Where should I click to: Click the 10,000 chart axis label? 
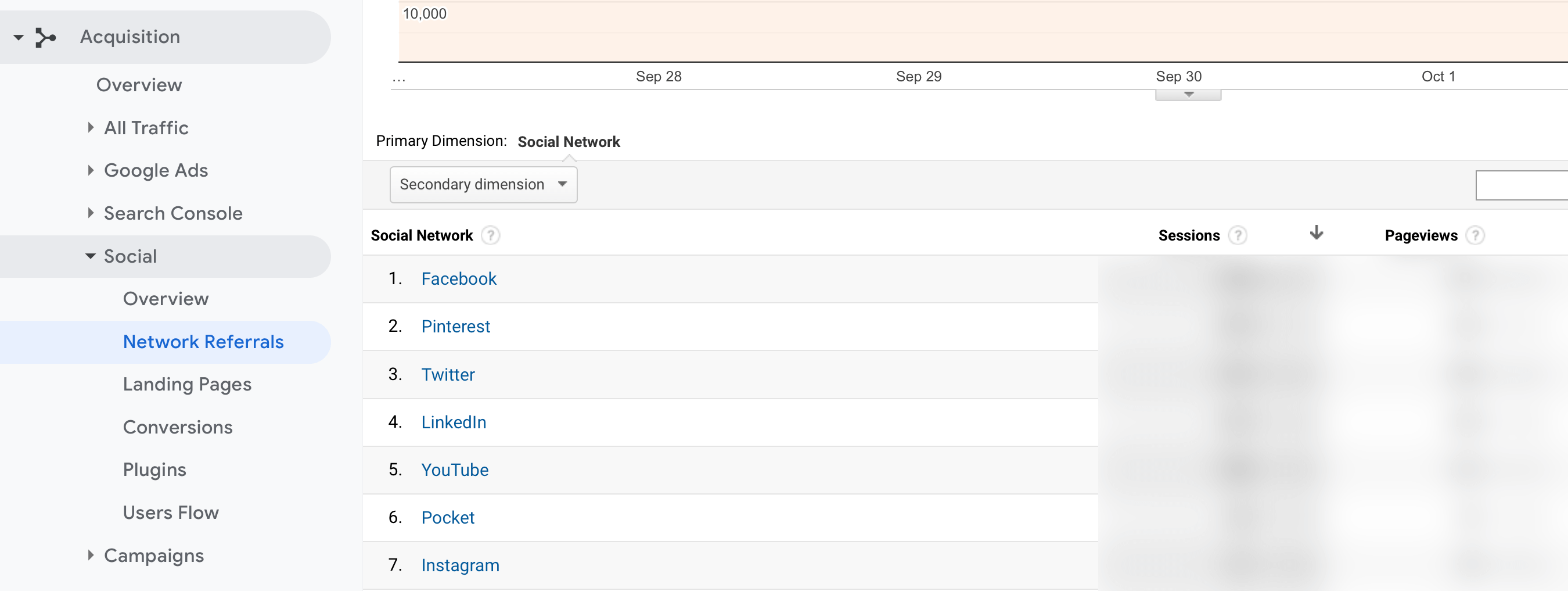tap(425, 13)
